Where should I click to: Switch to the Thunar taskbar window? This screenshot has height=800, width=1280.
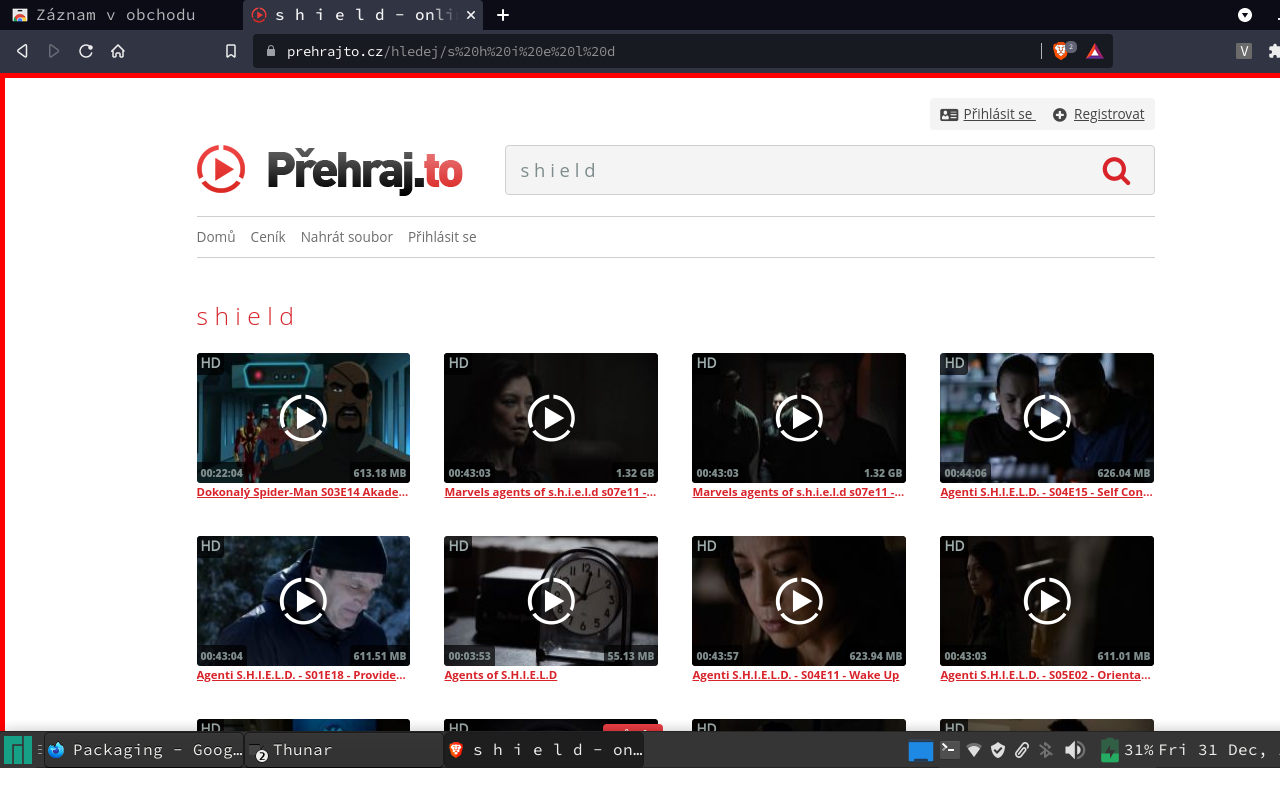pos(343,750)
